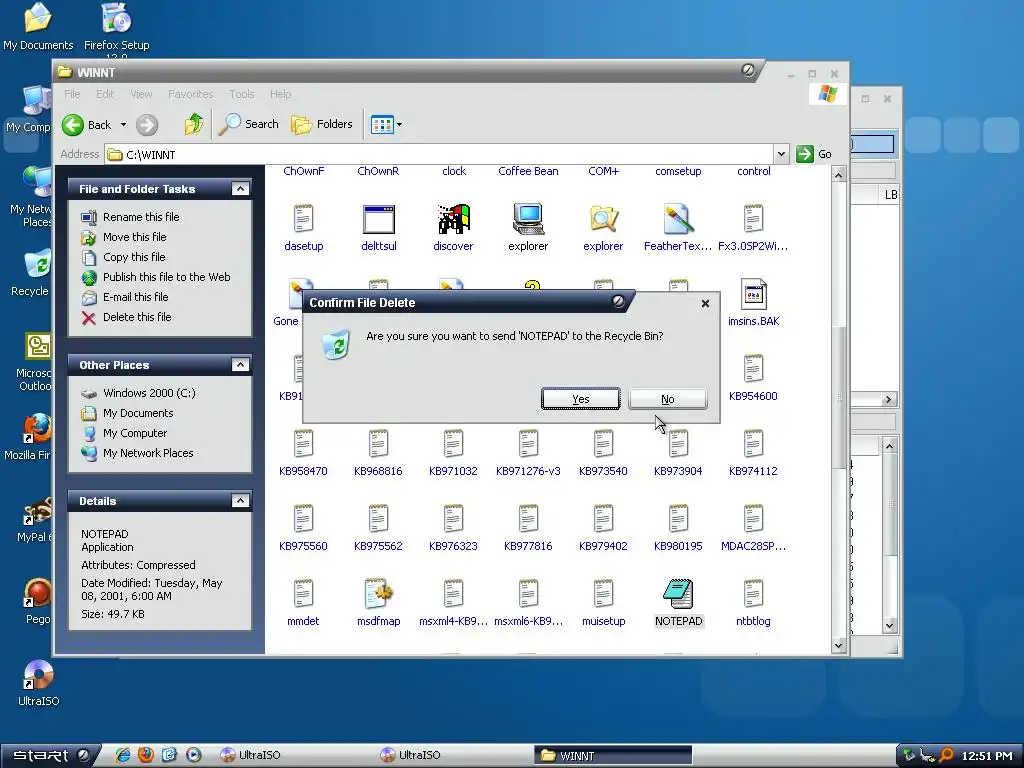Open the Edit menu
This screenshot has width=1024, height=768.
click(105, 94)
